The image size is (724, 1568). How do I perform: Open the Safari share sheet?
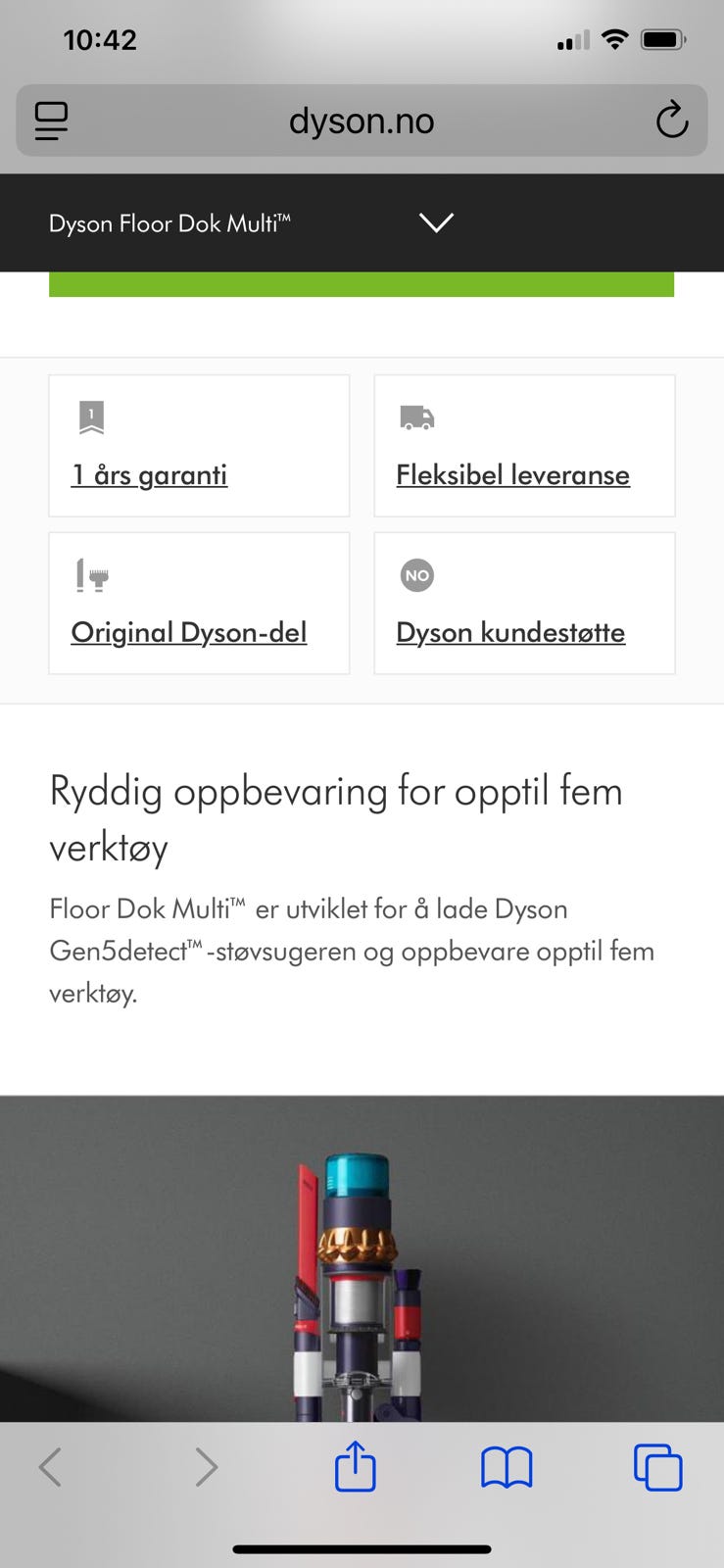tap(355, 1467)
